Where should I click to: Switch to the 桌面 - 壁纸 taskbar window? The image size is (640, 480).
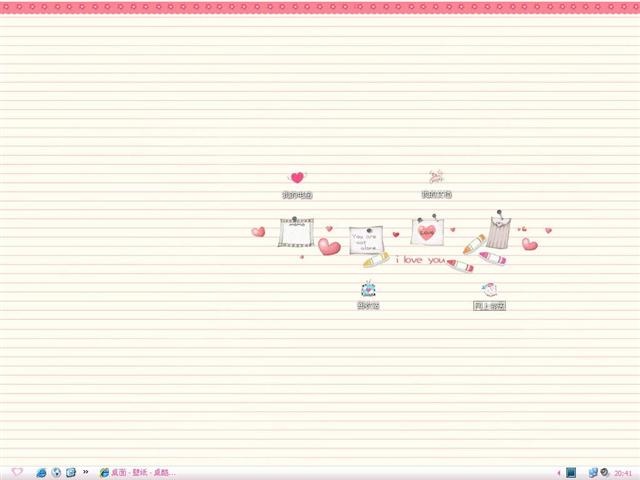[x=138, y=473]
